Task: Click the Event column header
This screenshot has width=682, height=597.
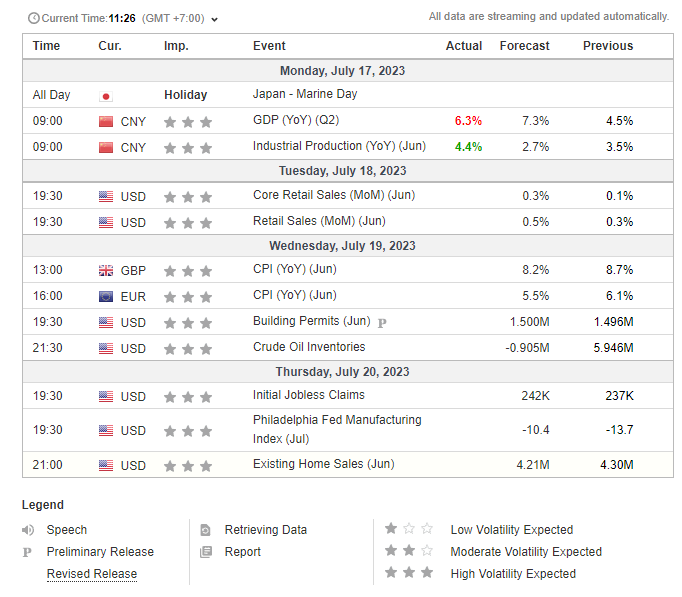Action: pyautogui.click(x=269, y=46)
